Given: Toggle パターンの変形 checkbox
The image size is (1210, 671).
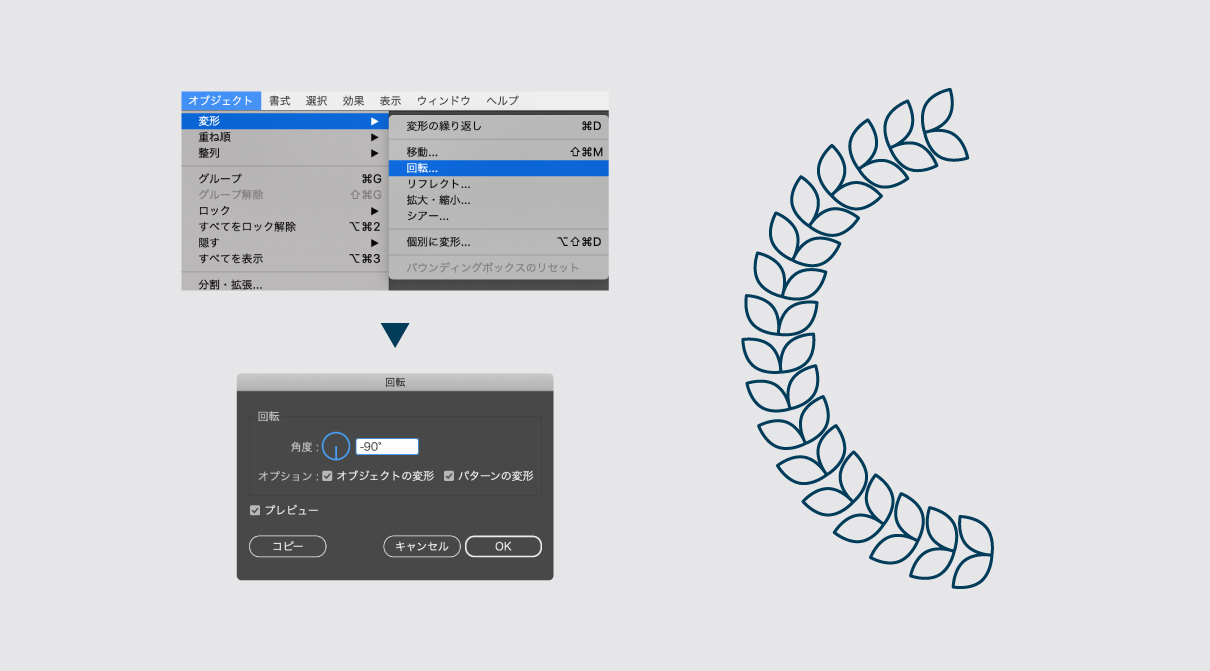Looking at the screenshot, I should (449, 476).
